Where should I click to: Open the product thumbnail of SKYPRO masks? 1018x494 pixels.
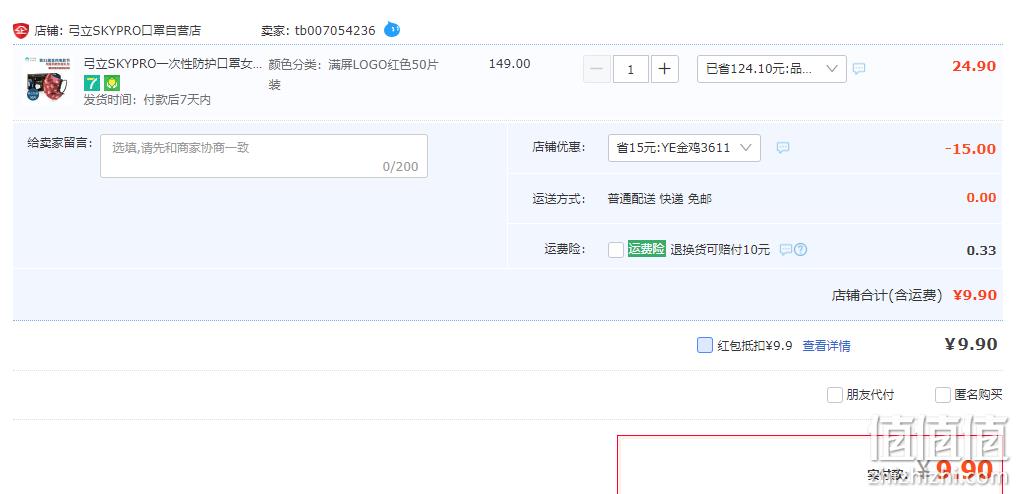pos(49,79)
